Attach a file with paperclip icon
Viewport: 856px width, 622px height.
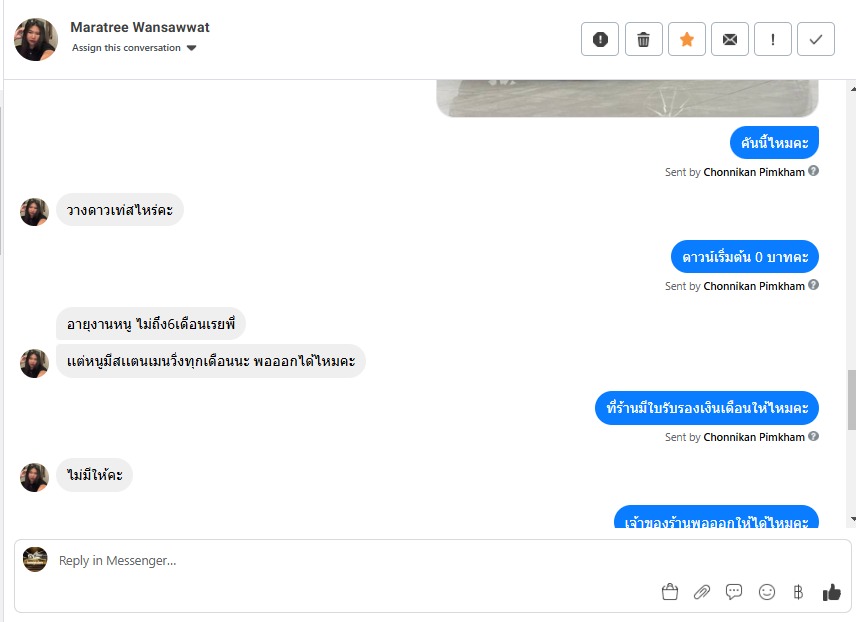pyautogui.click(x=702, y=592)
